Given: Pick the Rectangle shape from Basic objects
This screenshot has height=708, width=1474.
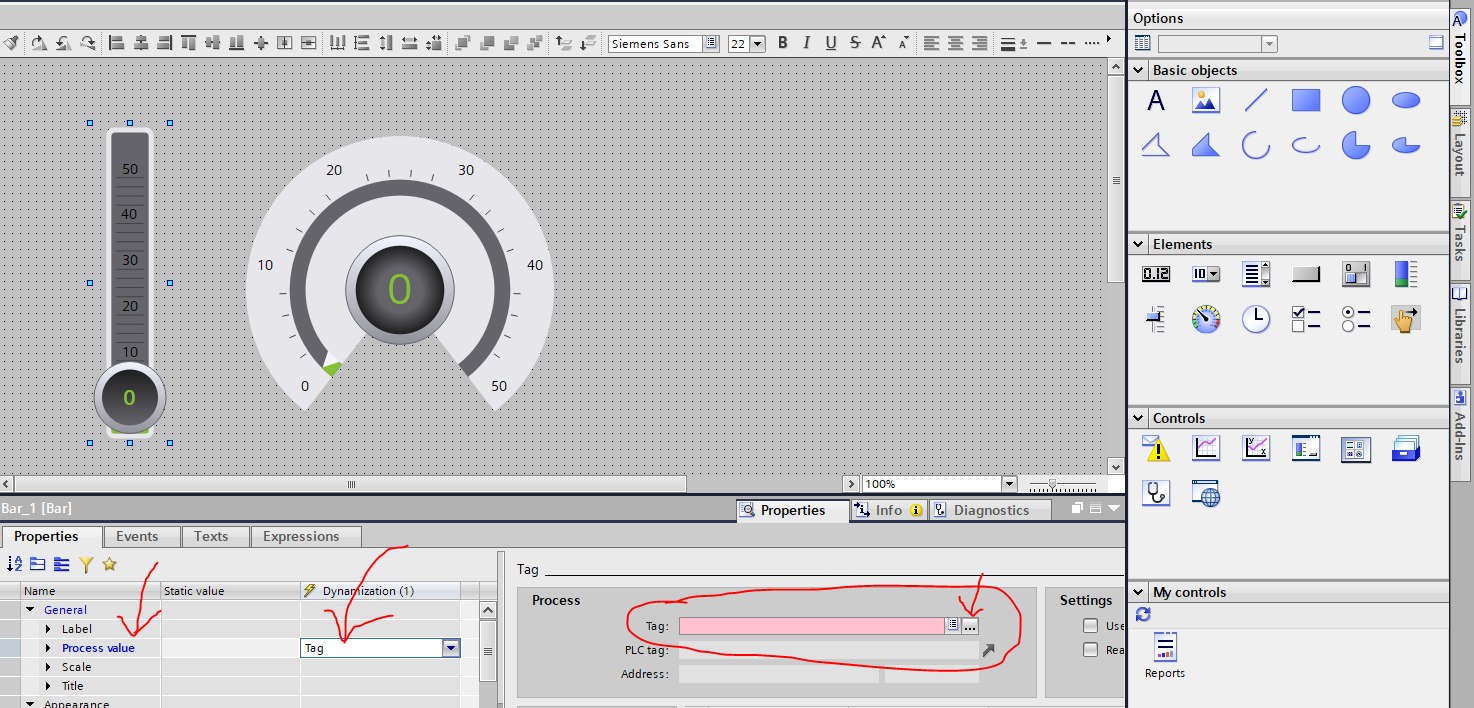Looking at the screenshot, I should tap(1305, 100).
